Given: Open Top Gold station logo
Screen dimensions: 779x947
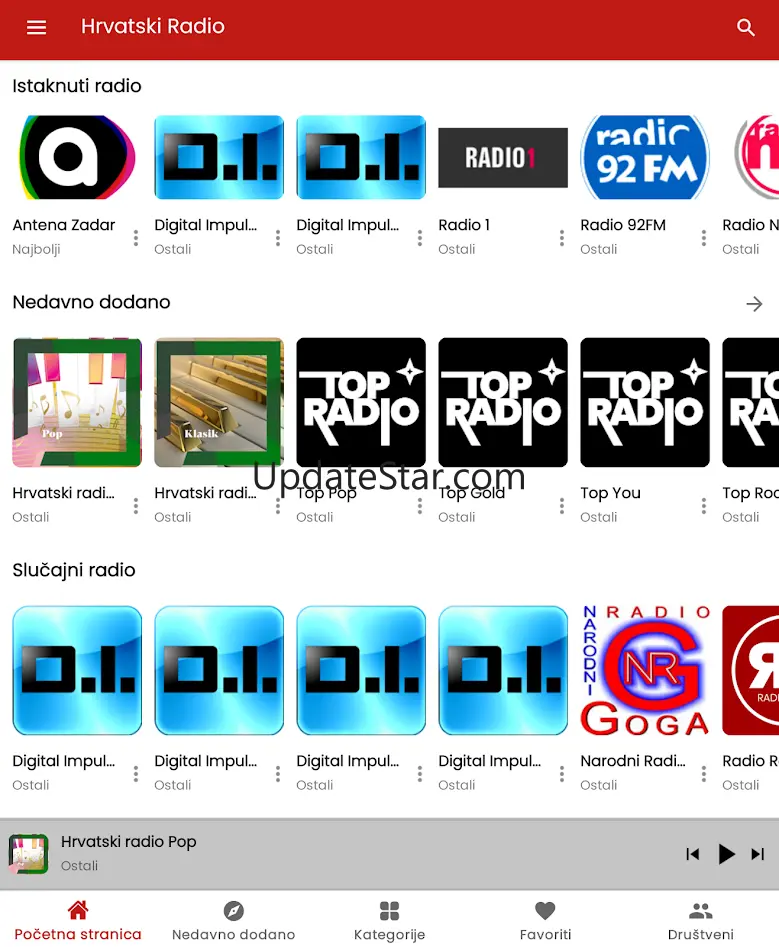Looking at the screenshot, I should (x=503, y=402).
